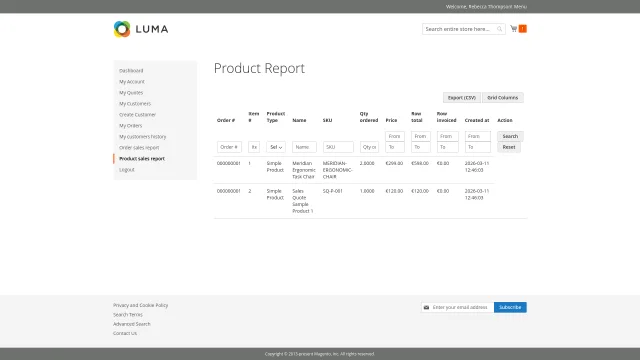This screenshot has height=360, width=640.
Task: Focus the Row total From field
Action: [x=421, y=136]
